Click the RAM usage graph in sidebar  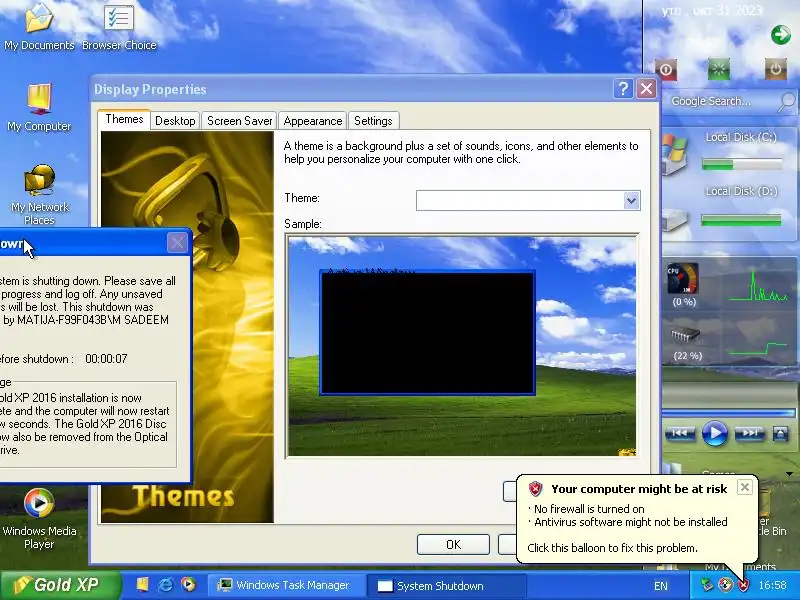758,347
